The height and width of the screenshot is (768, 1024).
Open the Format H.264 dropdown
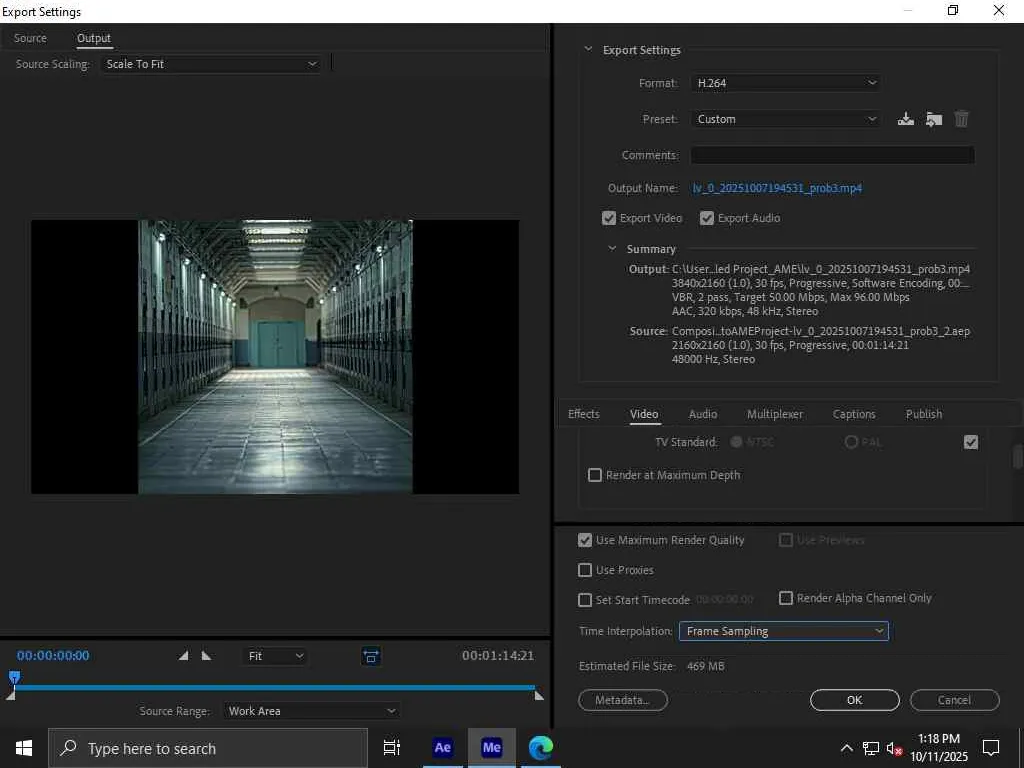click(785, 83)
